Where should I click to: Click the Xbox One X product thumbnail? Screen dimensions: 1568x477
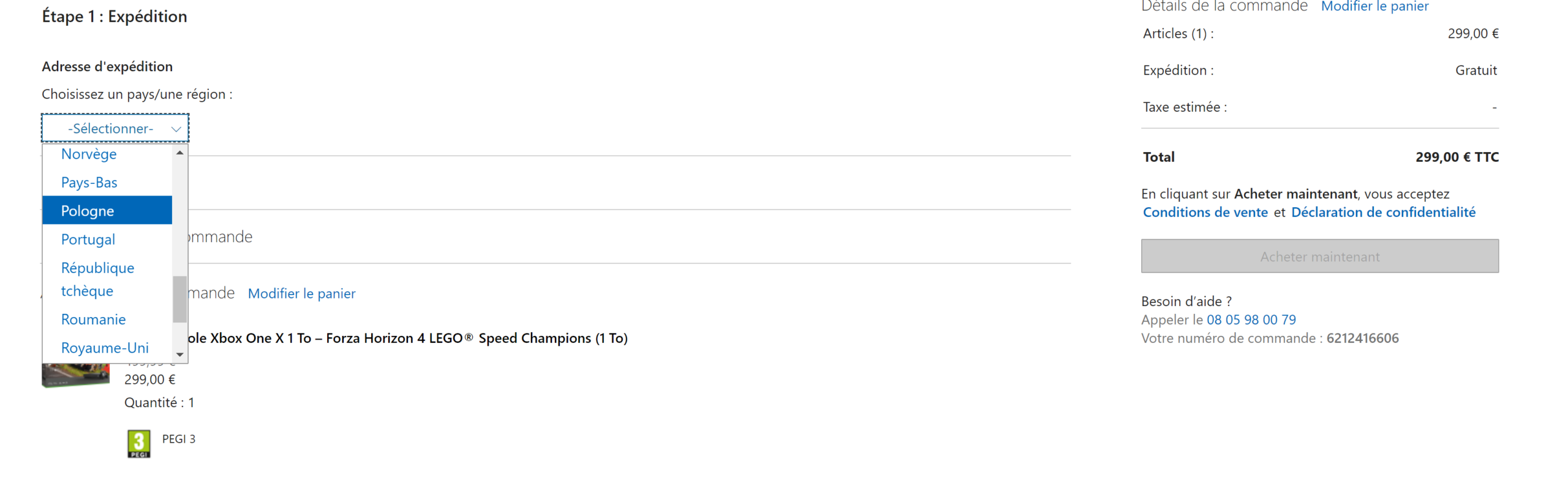[x=75, y=375]
